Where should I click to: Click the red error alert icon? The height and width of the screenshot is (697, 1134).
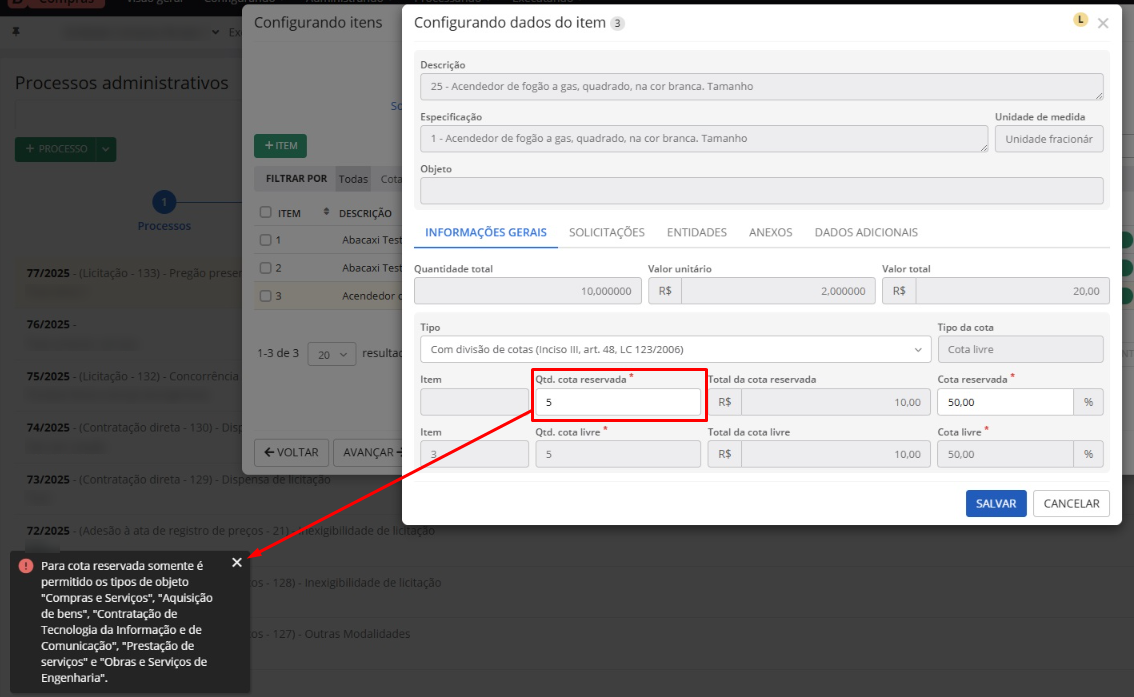pyautogui.click(x=26, y=566)
